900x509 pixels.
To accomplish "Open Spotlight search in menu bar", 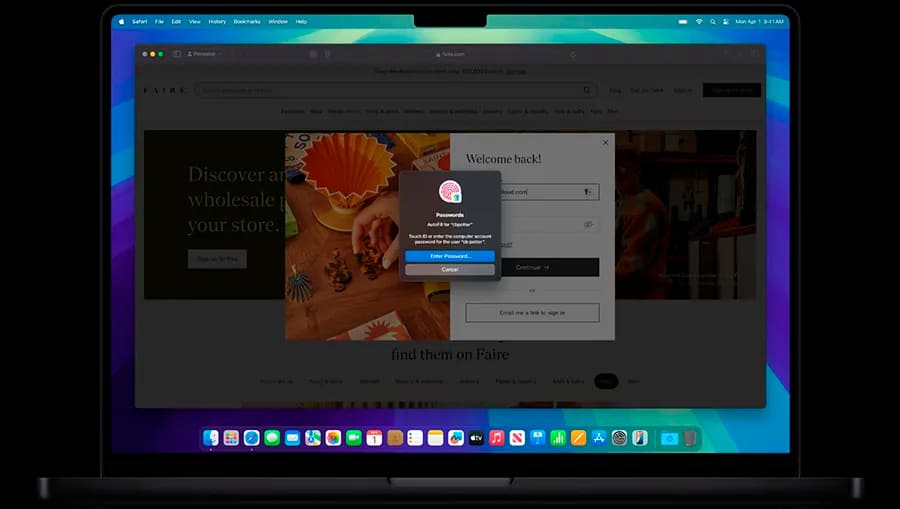I will click(713, 21).
